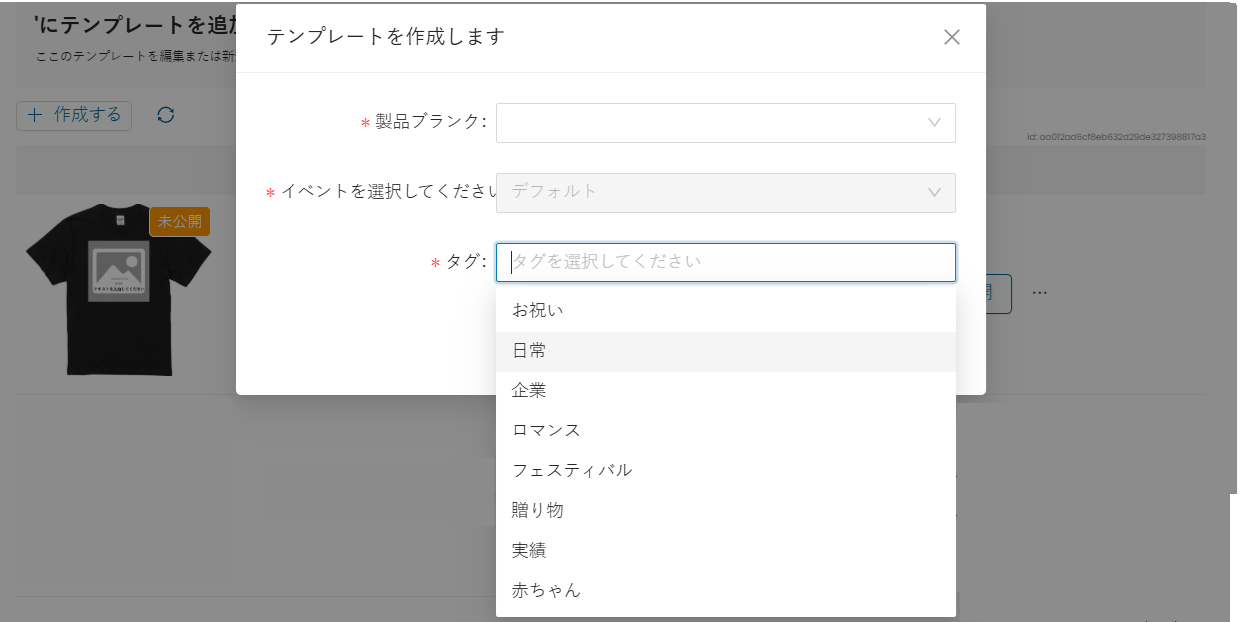The width and height of the screenshot is (1242, 622).
Task: Choose 赤ちゃん from the tag list
Action: pos(546,590)
